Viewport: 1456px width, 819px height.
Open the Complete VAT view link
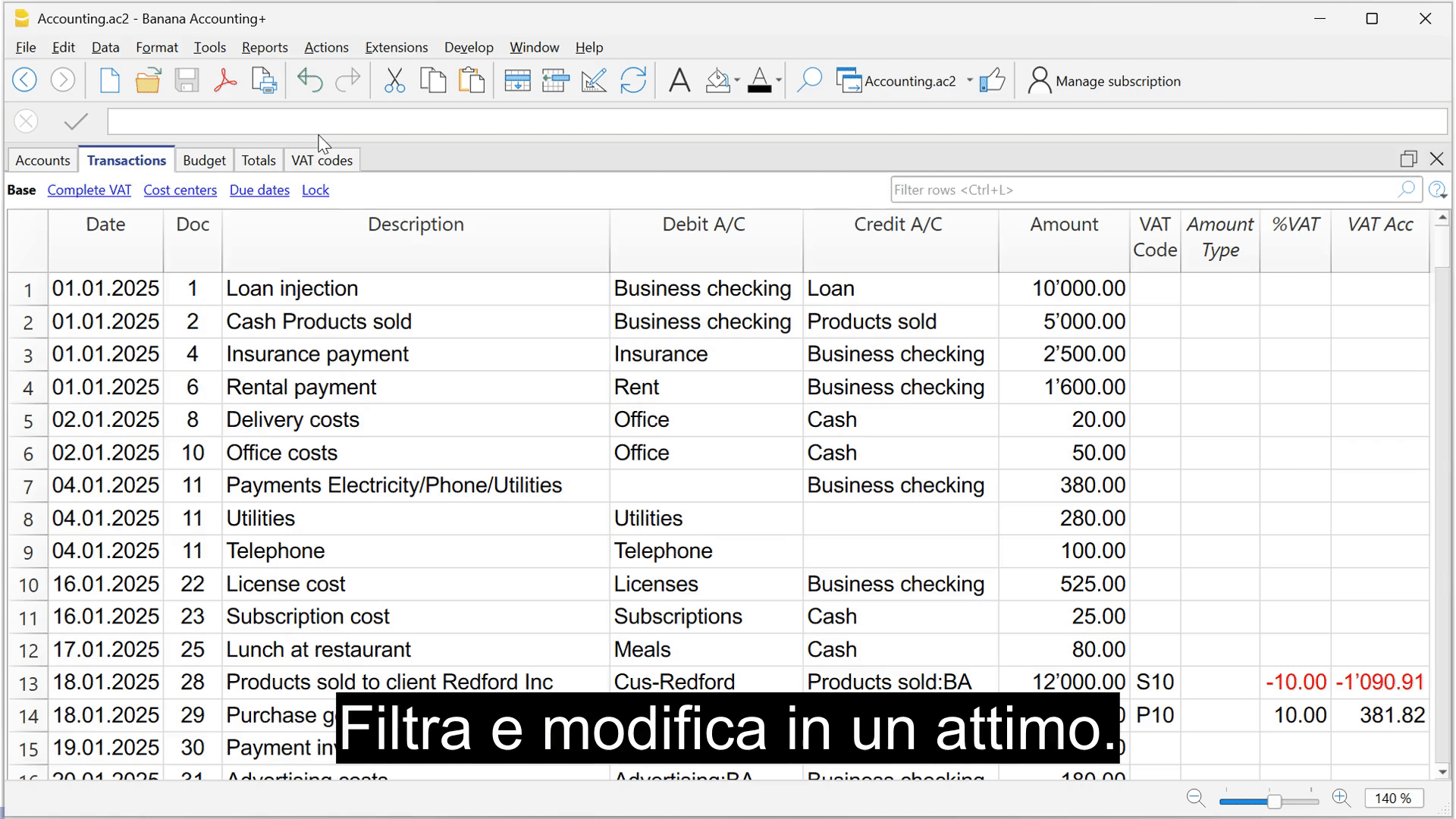(89, 190)
